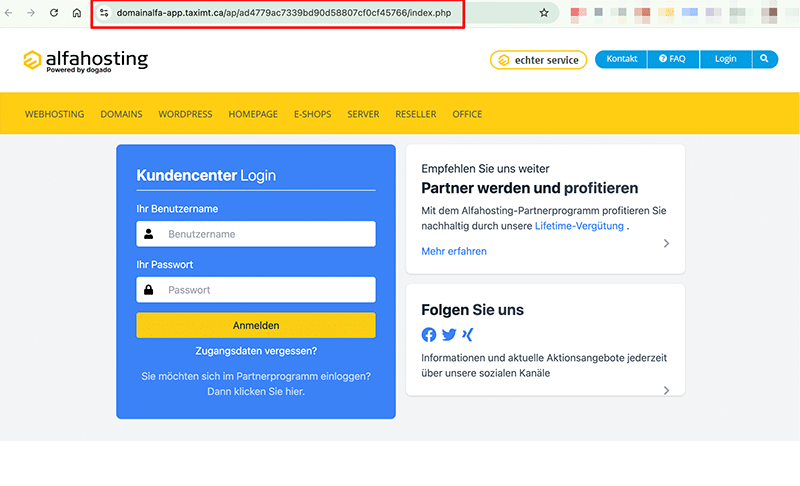Open the OFFICE menu
Image resolution: width=800 pixels, height=486 pixels.
coord(467,114)
